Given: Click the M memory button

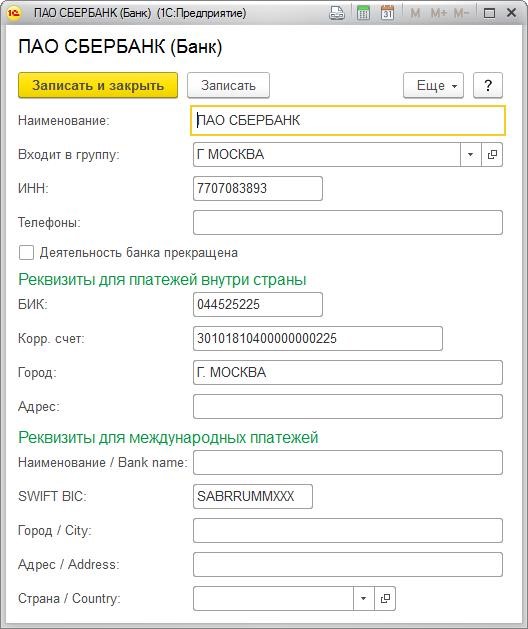Looking at the screenshot, I should [x=415, y=13].
